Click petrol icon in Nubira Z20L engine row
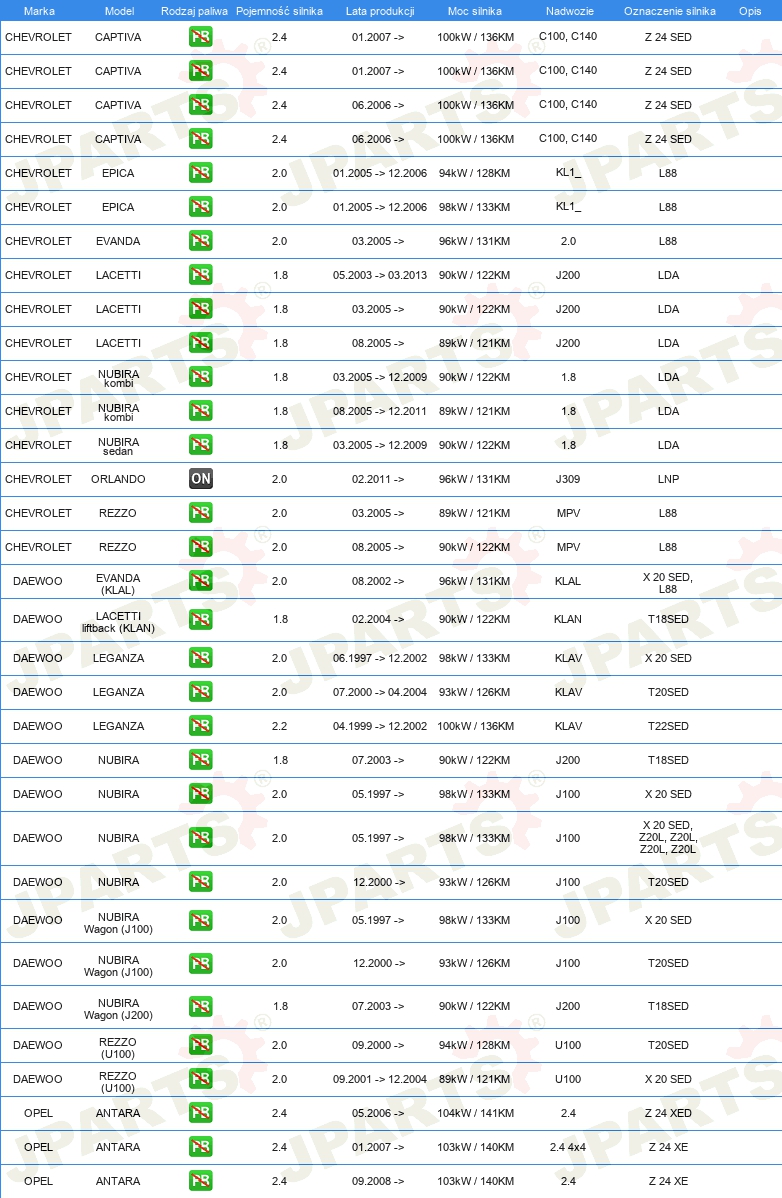The width and height of the screenshot is (782, 1198). click(201, 838)
